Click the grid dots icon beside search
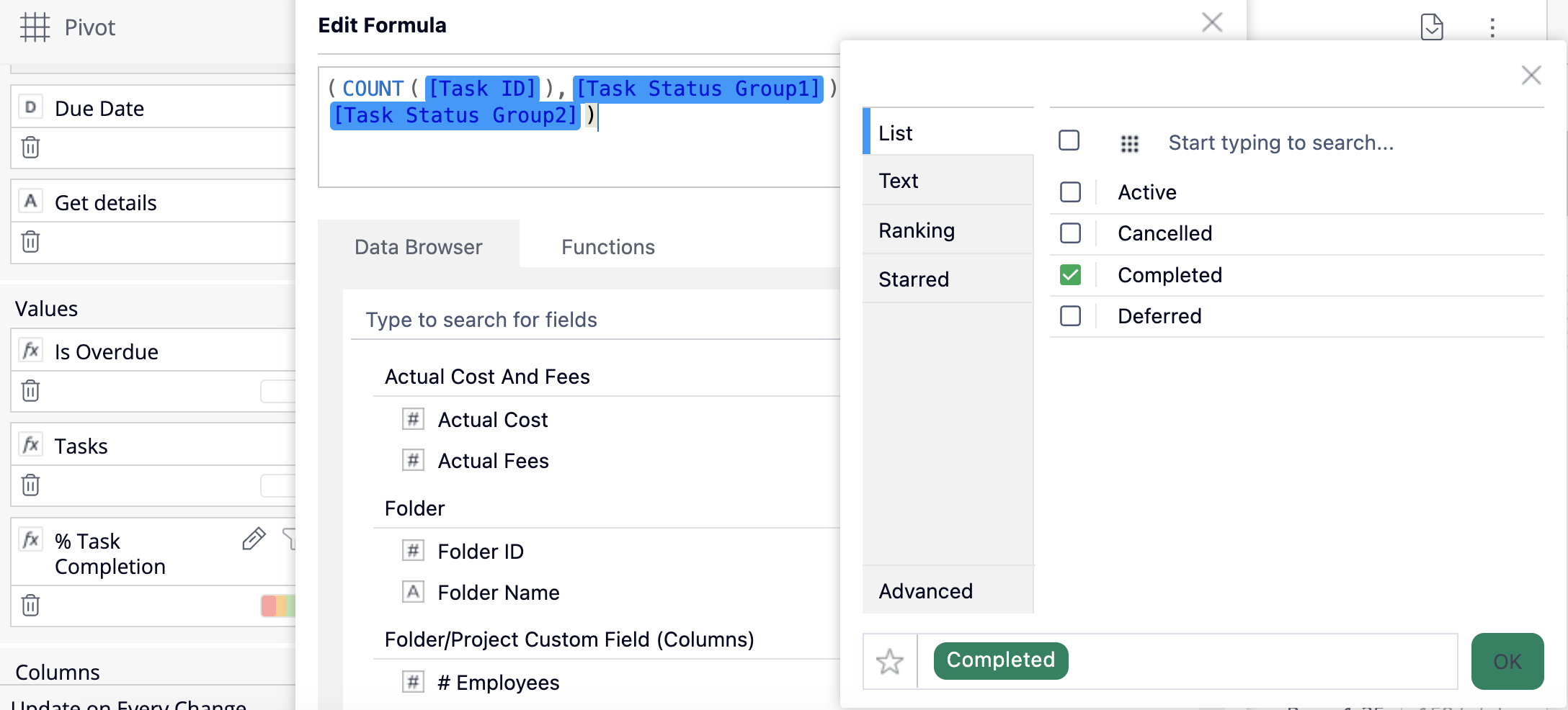The width and height of the screenshot is (1568, 710). click(x=1130, y=143)
